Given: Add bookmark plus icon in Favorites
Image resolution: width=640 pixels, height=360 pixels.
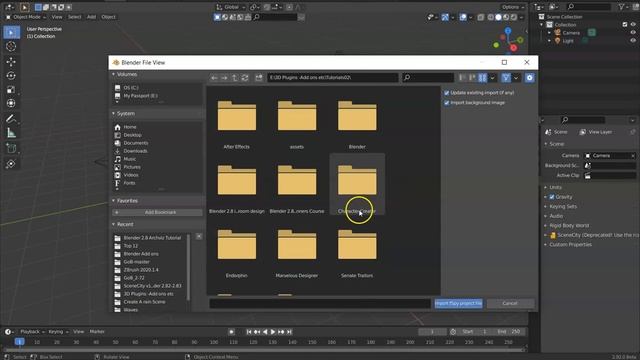Looking at the screenshot, I should tap(117, 212).
